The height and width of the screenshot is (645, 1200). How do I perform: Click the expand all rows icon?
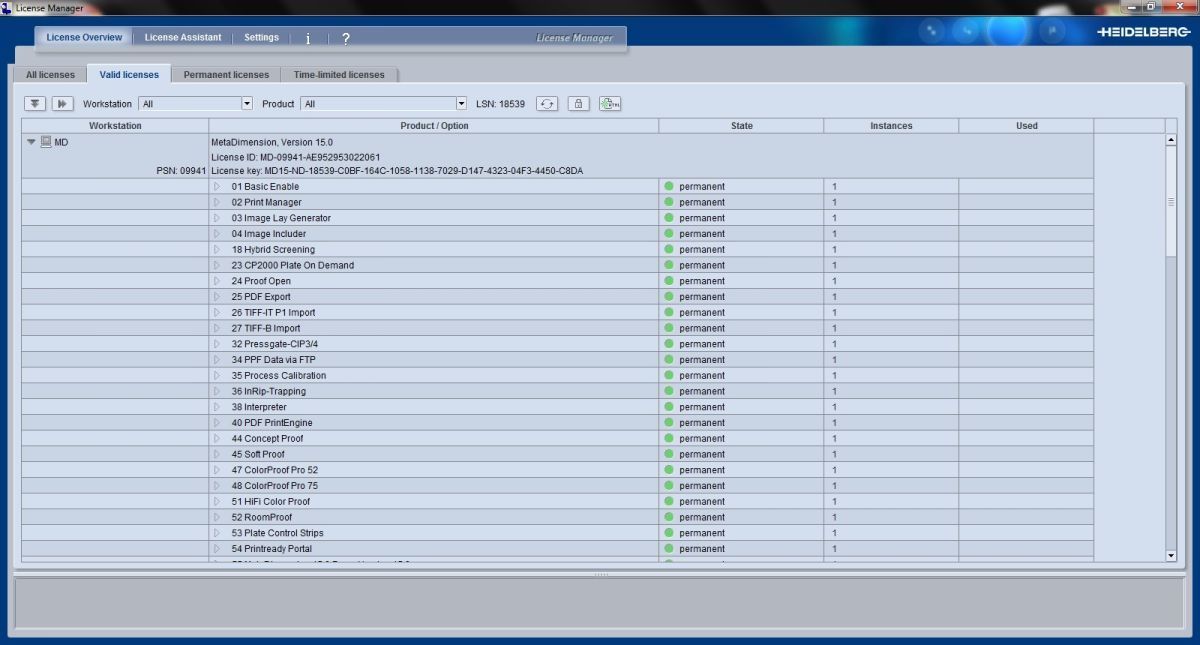pos(36,103)
